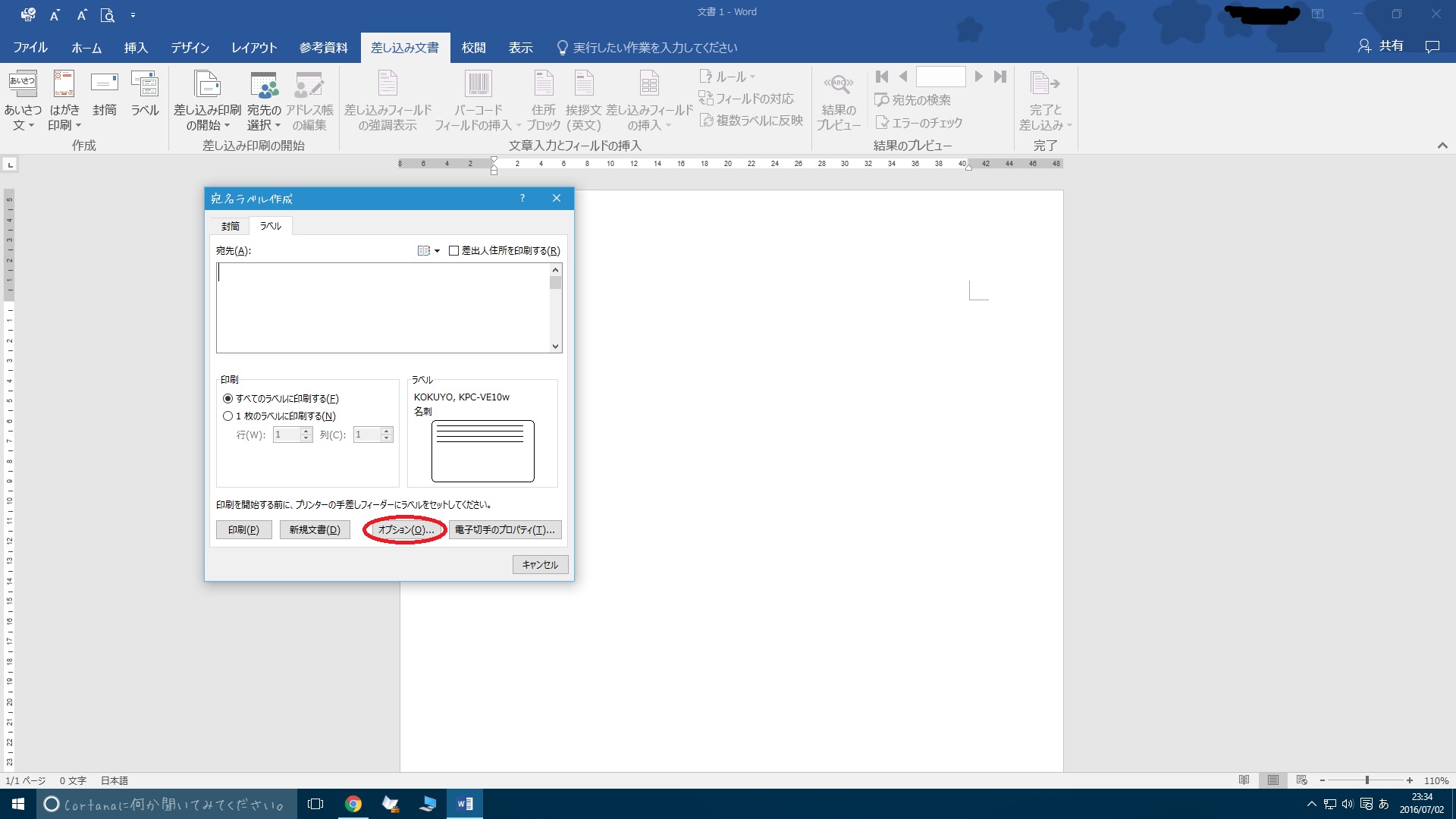The image size is (1456, 819).
Task: Open Chrome from the taskbar
Action: point(353,804)
